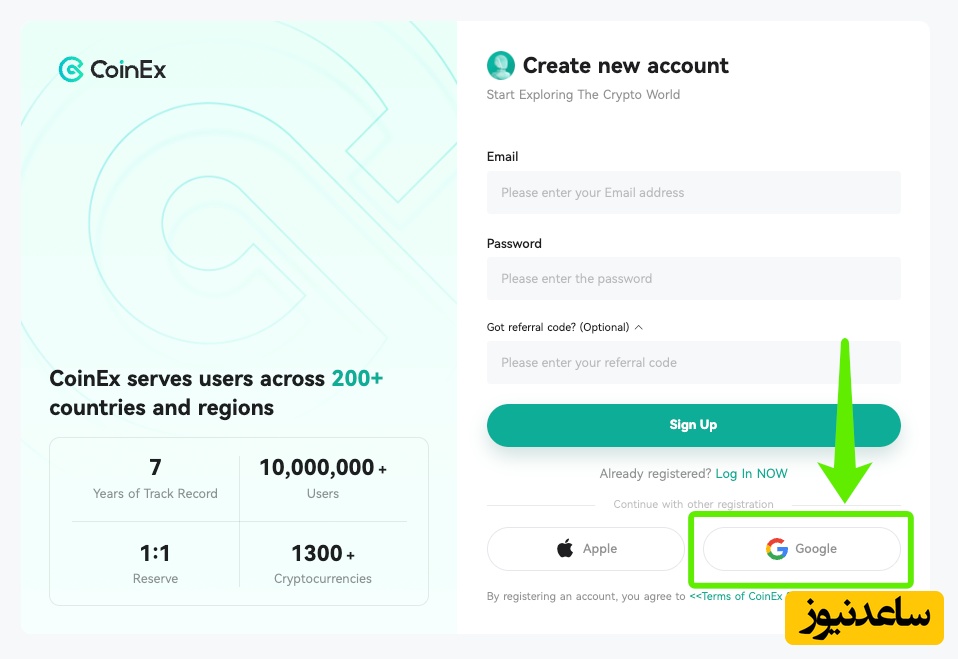
Task: Click the avatar icon beside Create new account
Action: tap(500, 66)
